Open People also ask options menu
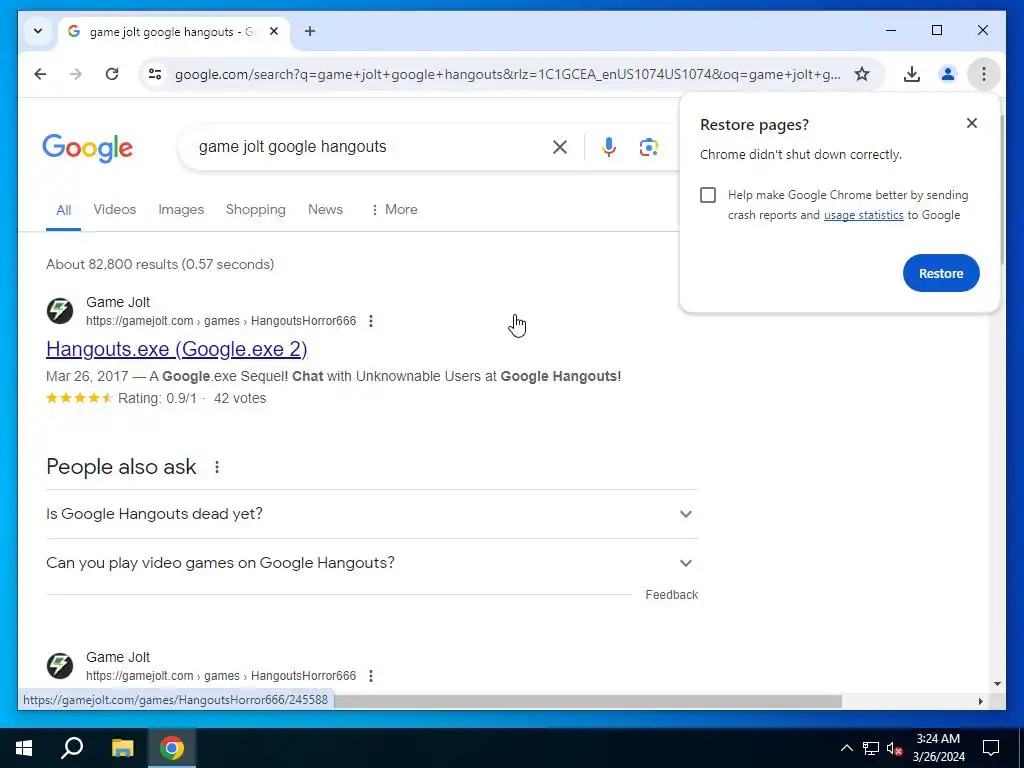This screenshot has width=1024, height=768. [217, 467]
